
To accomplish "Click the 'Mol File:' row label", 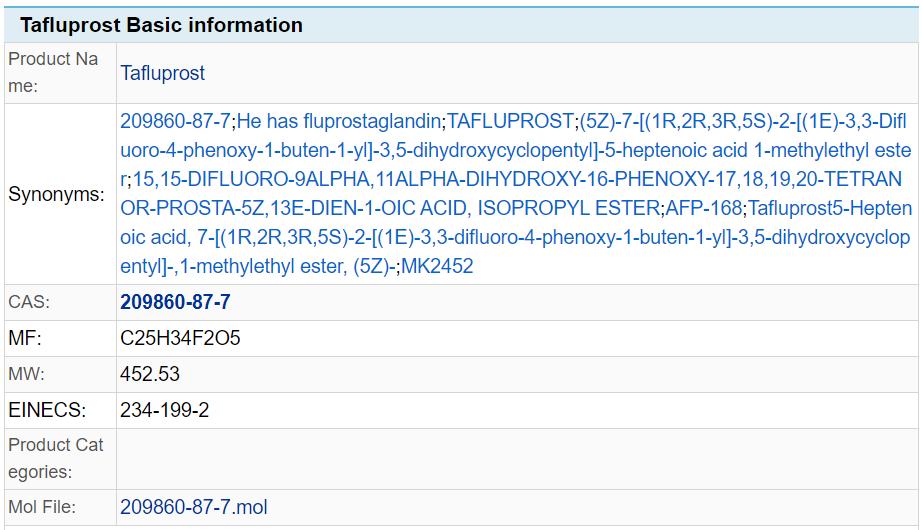I will point(42,507).
